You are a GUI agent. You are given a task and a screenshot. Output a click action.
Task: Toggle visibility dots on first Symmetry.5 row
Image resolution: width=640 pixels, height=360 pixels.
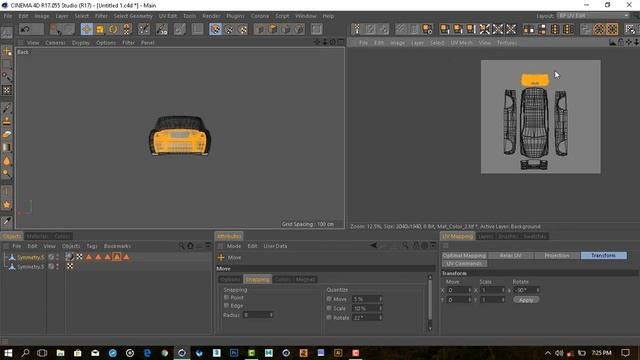coord(57,257)
